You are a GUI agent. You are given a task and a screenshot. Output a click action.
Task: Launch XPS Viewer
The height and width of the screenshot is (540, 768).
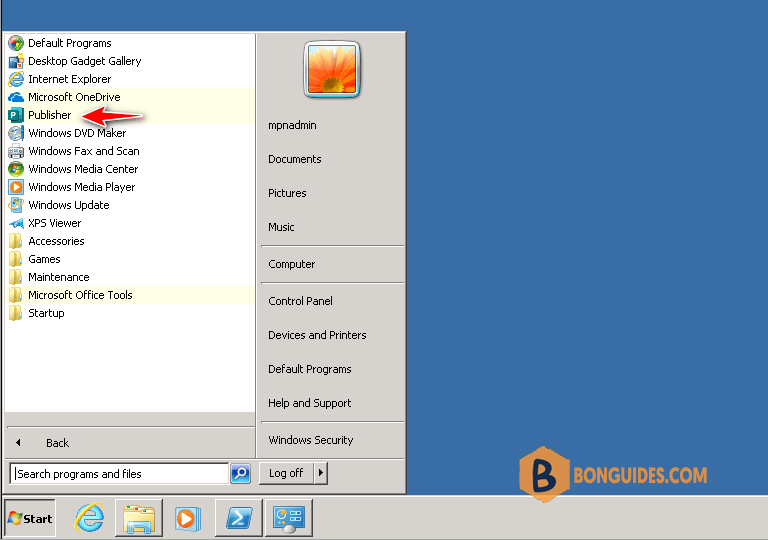tap(130, 223)
